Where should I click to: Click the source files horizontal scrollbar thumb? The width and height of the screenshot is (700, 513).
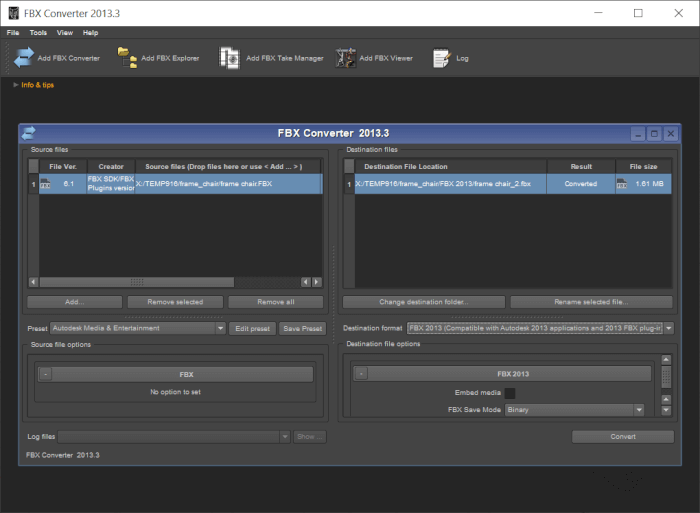pos(137,282)
